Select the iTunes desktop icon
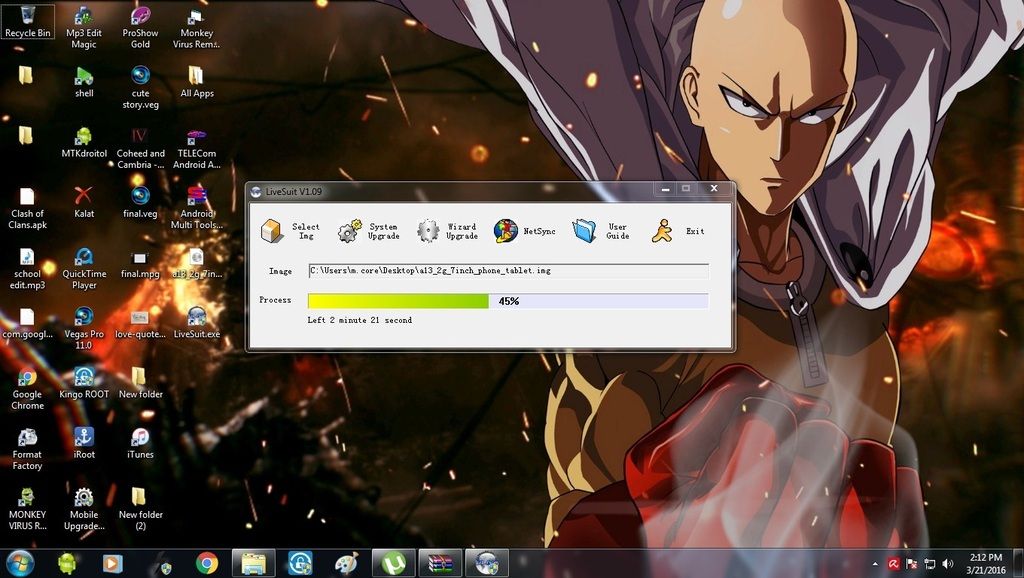 [x=140, y=443]
